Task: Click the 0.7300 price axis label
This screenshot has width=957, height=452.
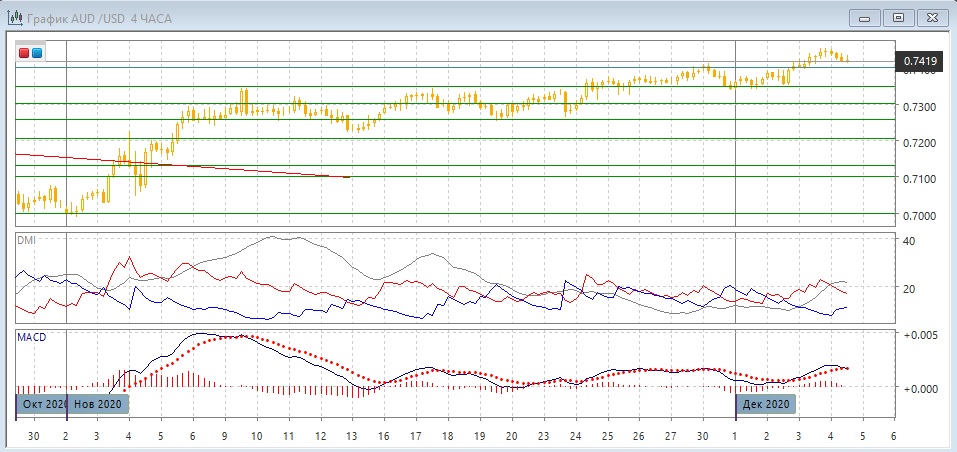Action: [x=919, y=107]
